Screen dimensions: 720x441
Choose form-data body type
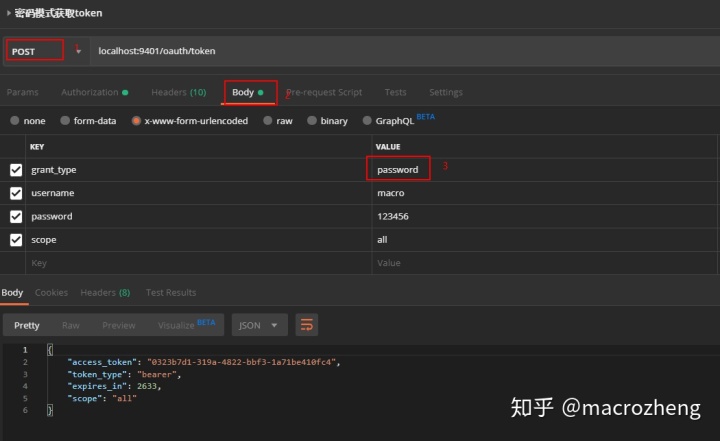point(65,120)
